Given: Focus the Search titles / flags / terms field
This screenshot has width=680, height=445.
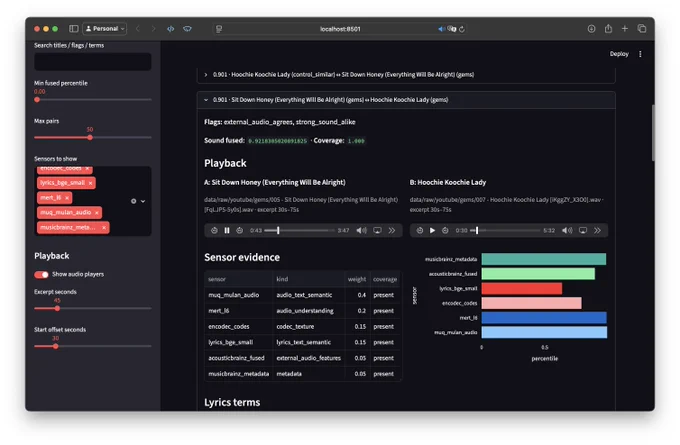Looking at the screenshot, I should tap(93, 62).
